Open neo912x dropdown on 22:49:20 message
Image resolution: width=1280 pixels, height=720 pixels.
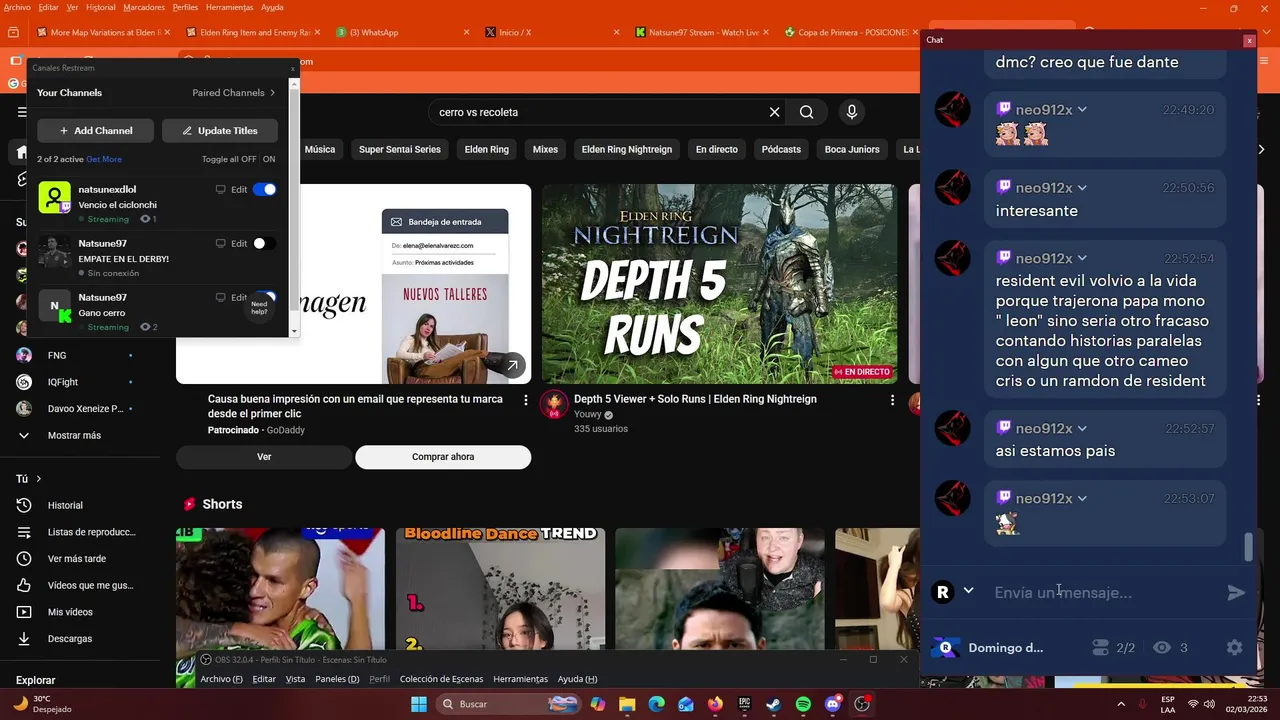click(x=1082, y=110)
